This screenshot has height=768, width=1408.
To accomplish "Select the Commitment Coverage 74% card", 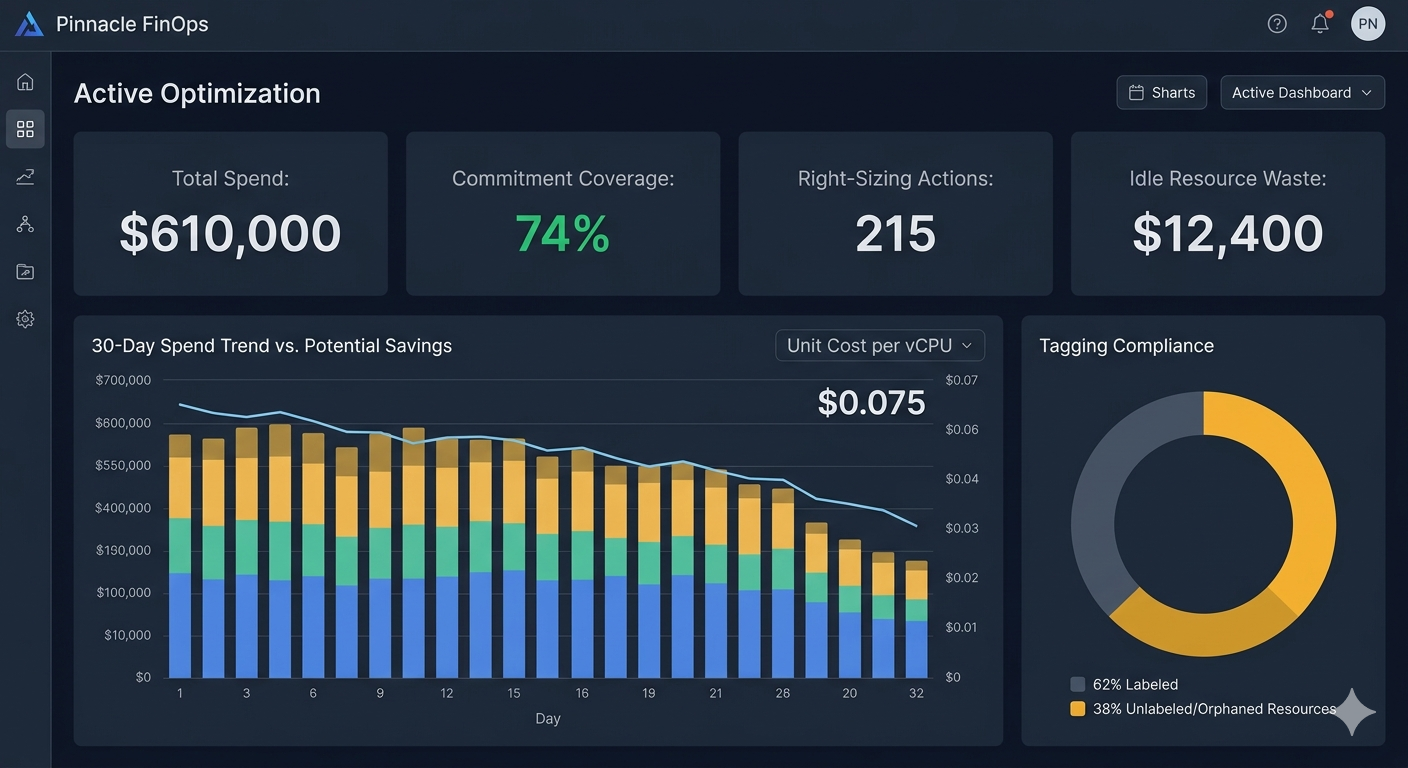I will (563, 214).
